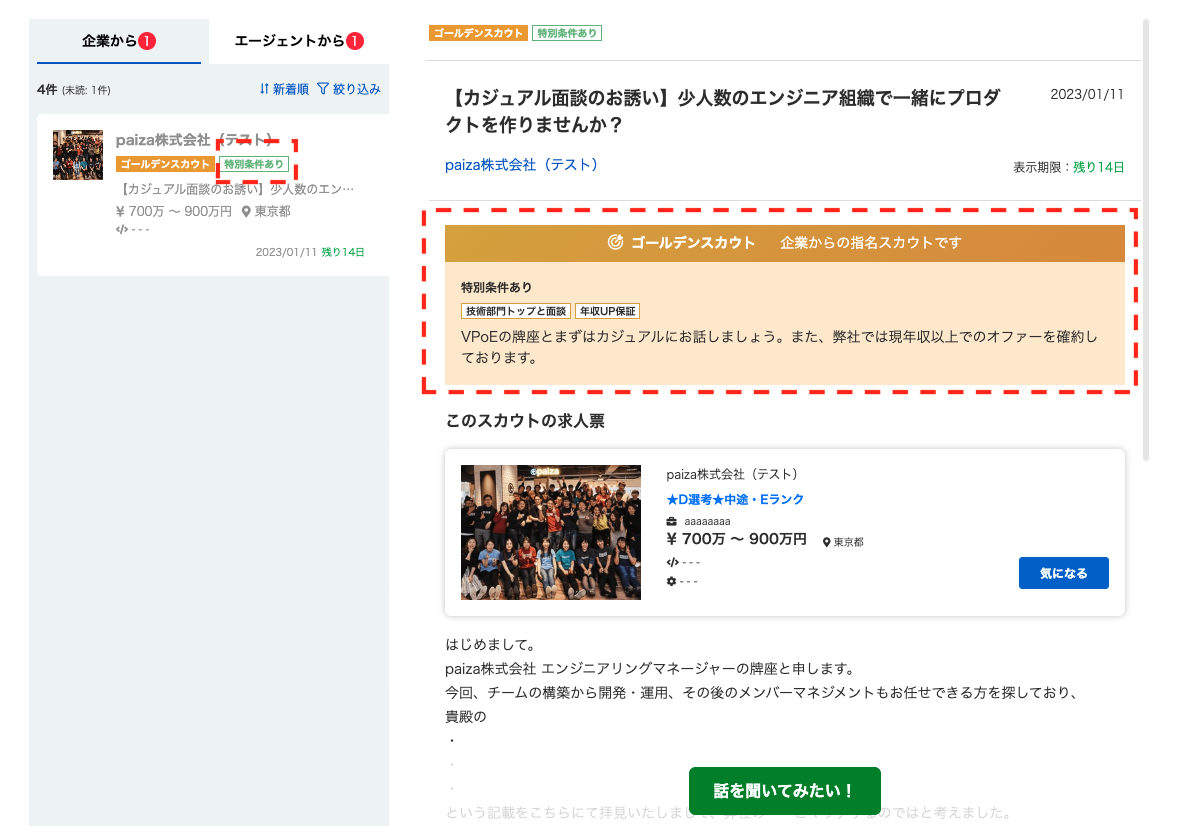The image size is (1179, 826).
Task: Open ★D選考★中途・Eランク job link
Action: [735, 500]
